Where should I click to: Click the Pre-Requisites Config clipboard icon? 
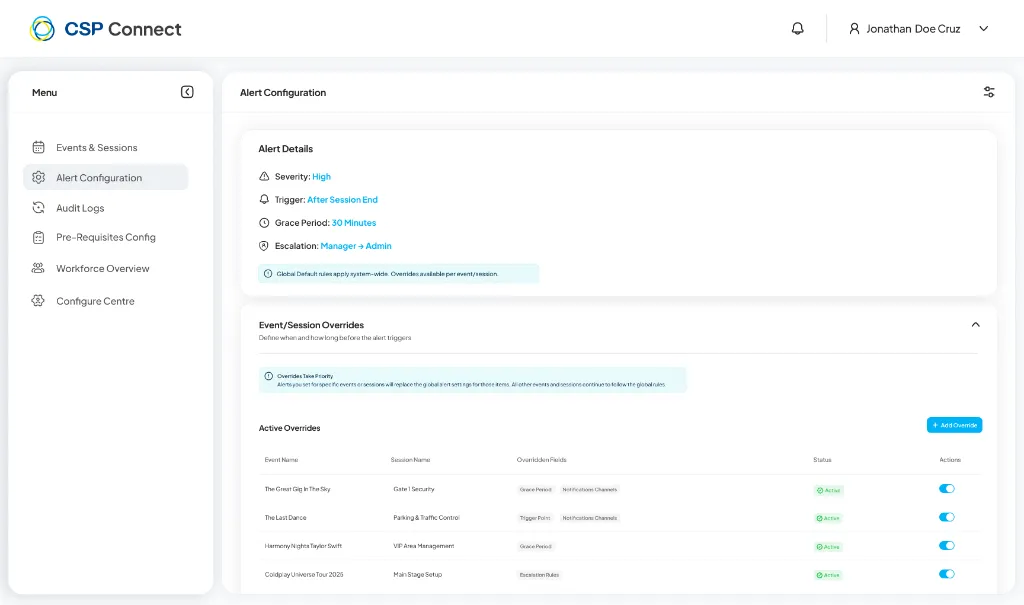39,237
